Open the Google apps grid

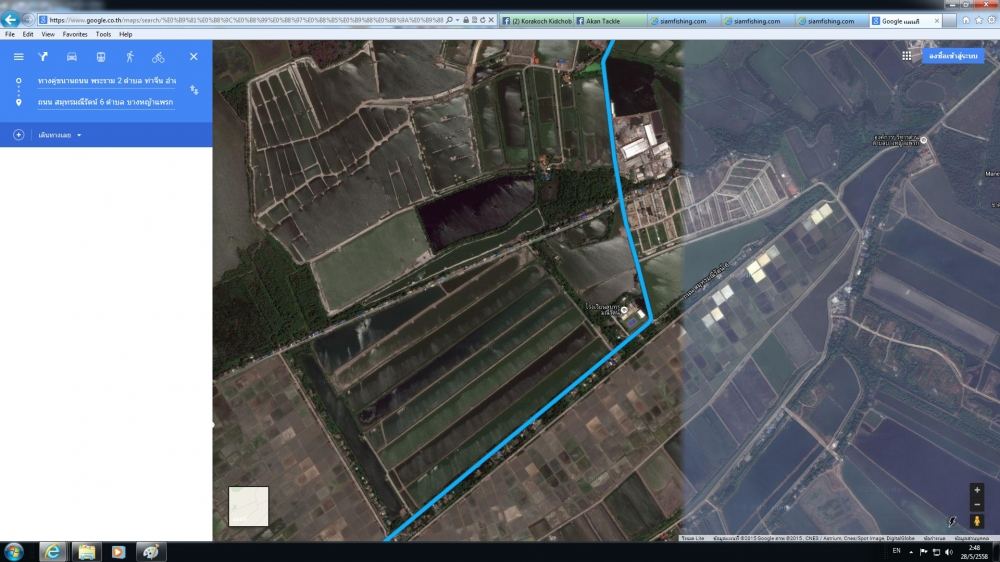(x=906, y=56)
